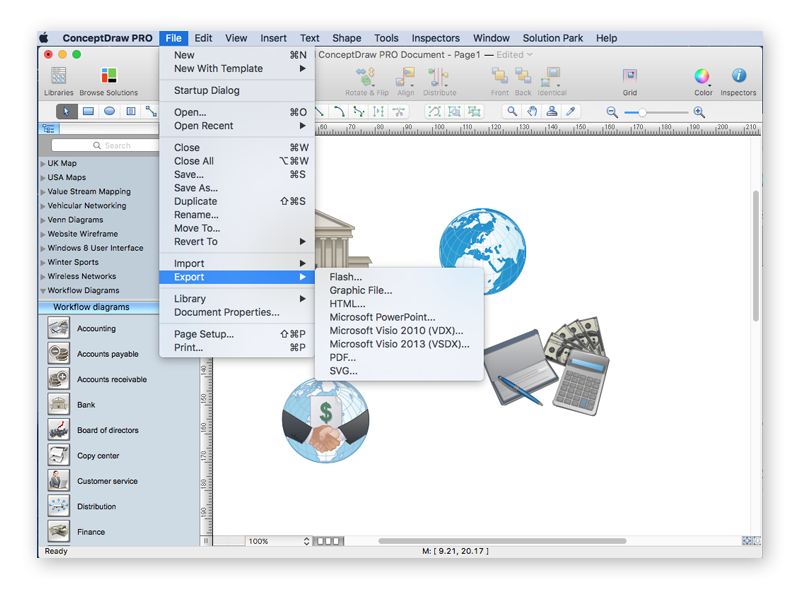The image size is (800, 589).
Task: Choose PDF... from Export submenu
Action: [343, 357]
